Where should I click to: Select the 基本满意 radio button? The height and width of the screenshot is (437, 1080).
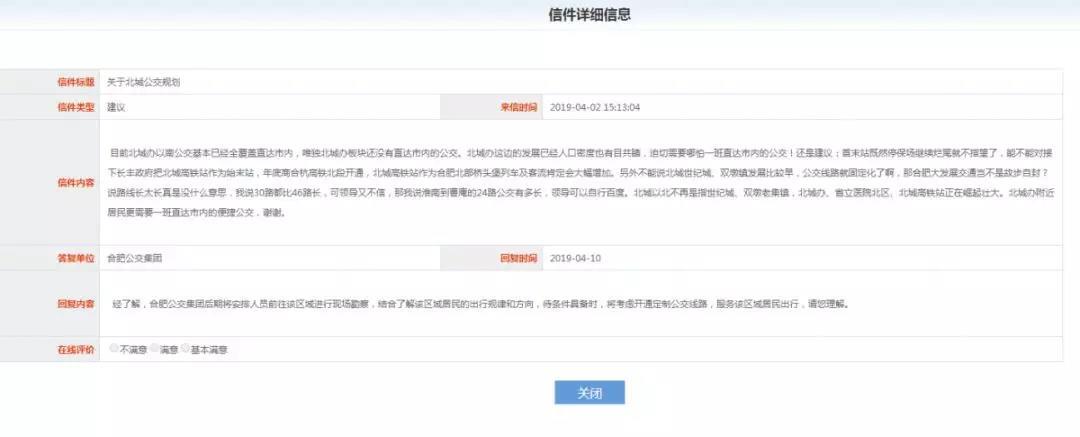click(x=186, y=349)
